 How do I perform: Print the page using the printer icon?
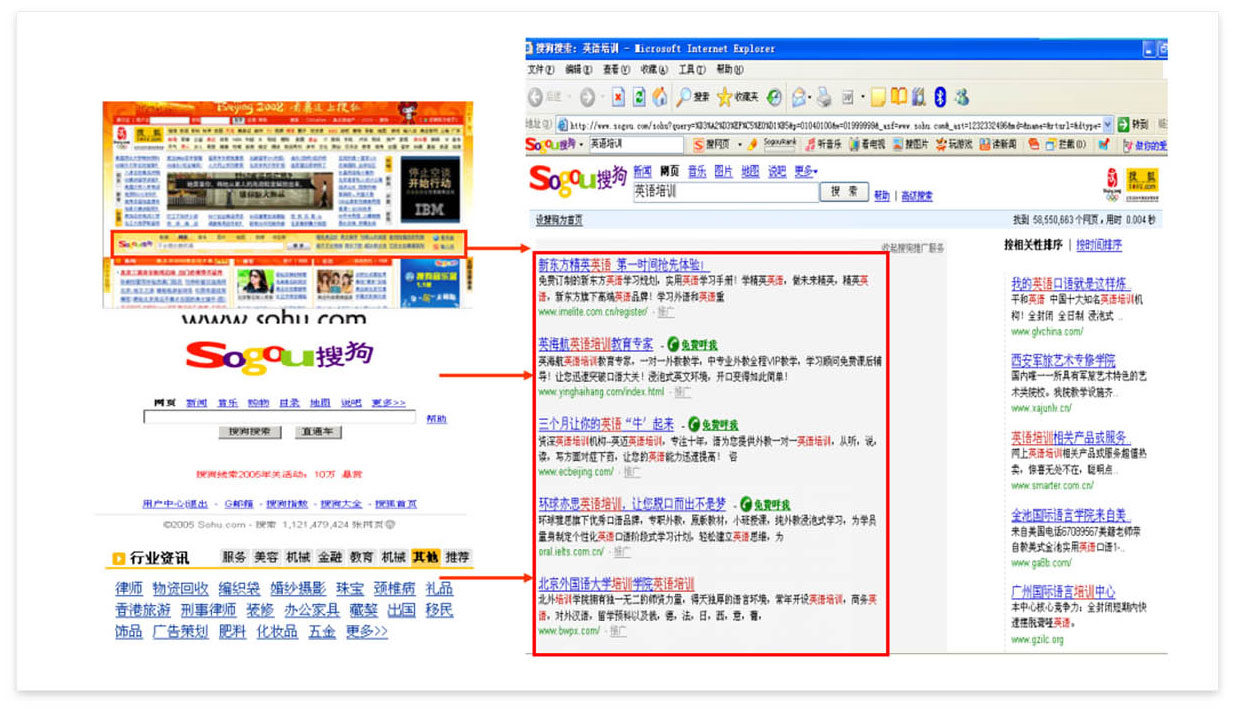click(824, 97)
